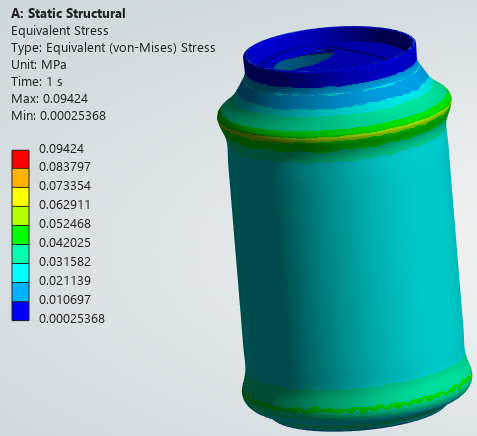477x436 pixels.
Task: Select the legend value 0.010697
Action: (65, 300)
